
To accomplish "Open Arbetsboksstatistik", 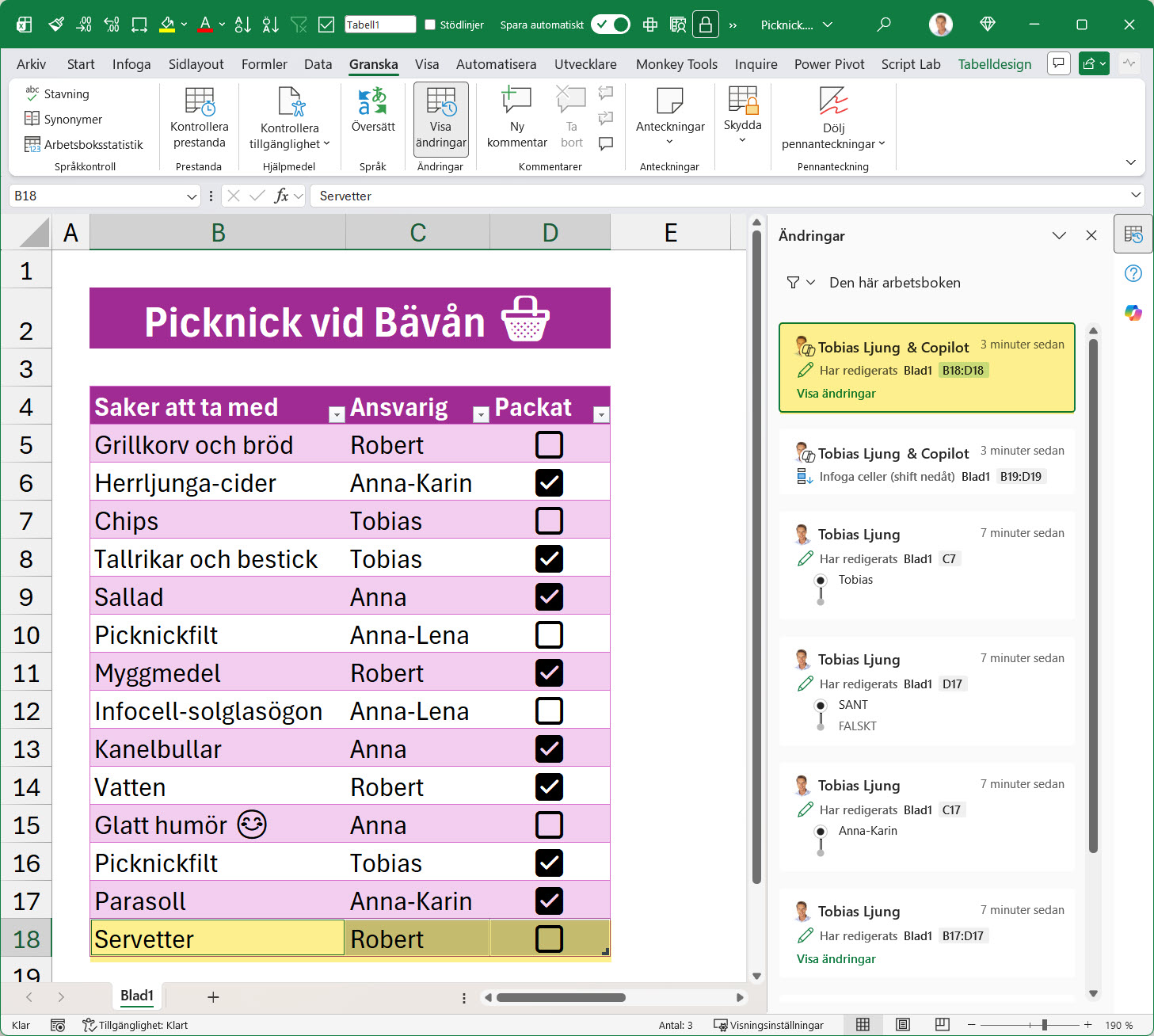I will [83, 144].
